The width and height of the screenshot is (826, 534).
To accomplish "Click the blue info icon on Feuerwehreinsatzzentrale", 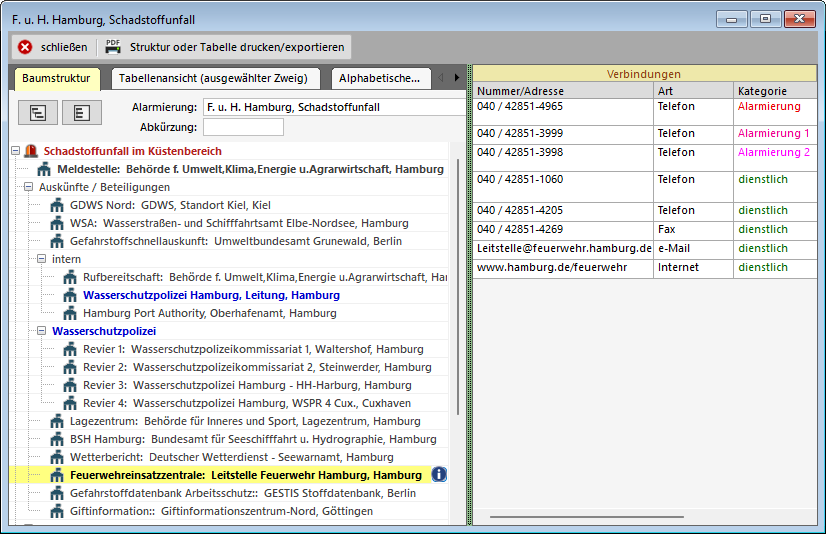I will 439,475.
